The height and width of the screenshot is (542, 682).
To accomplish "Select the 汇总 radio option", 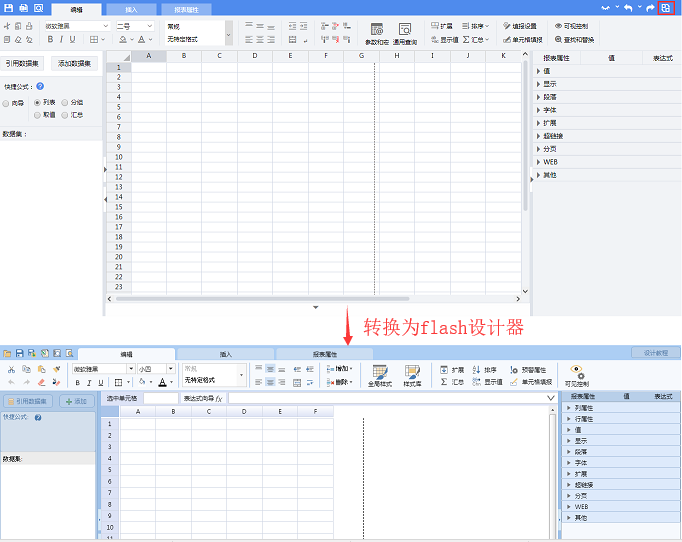I will tap(66, 115).
